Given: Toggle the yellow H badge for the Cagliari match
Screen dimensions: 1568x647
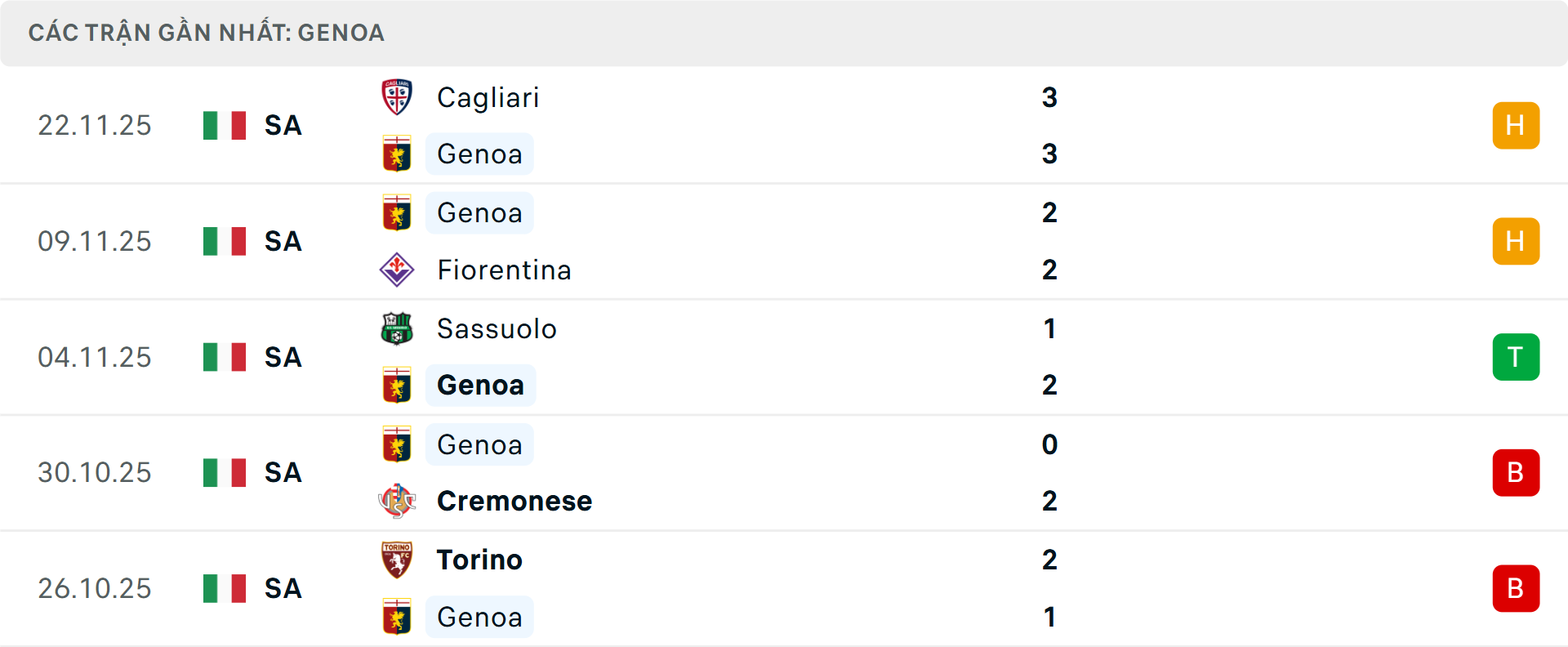Looking at the screenshot, I should click(1516, 125).
